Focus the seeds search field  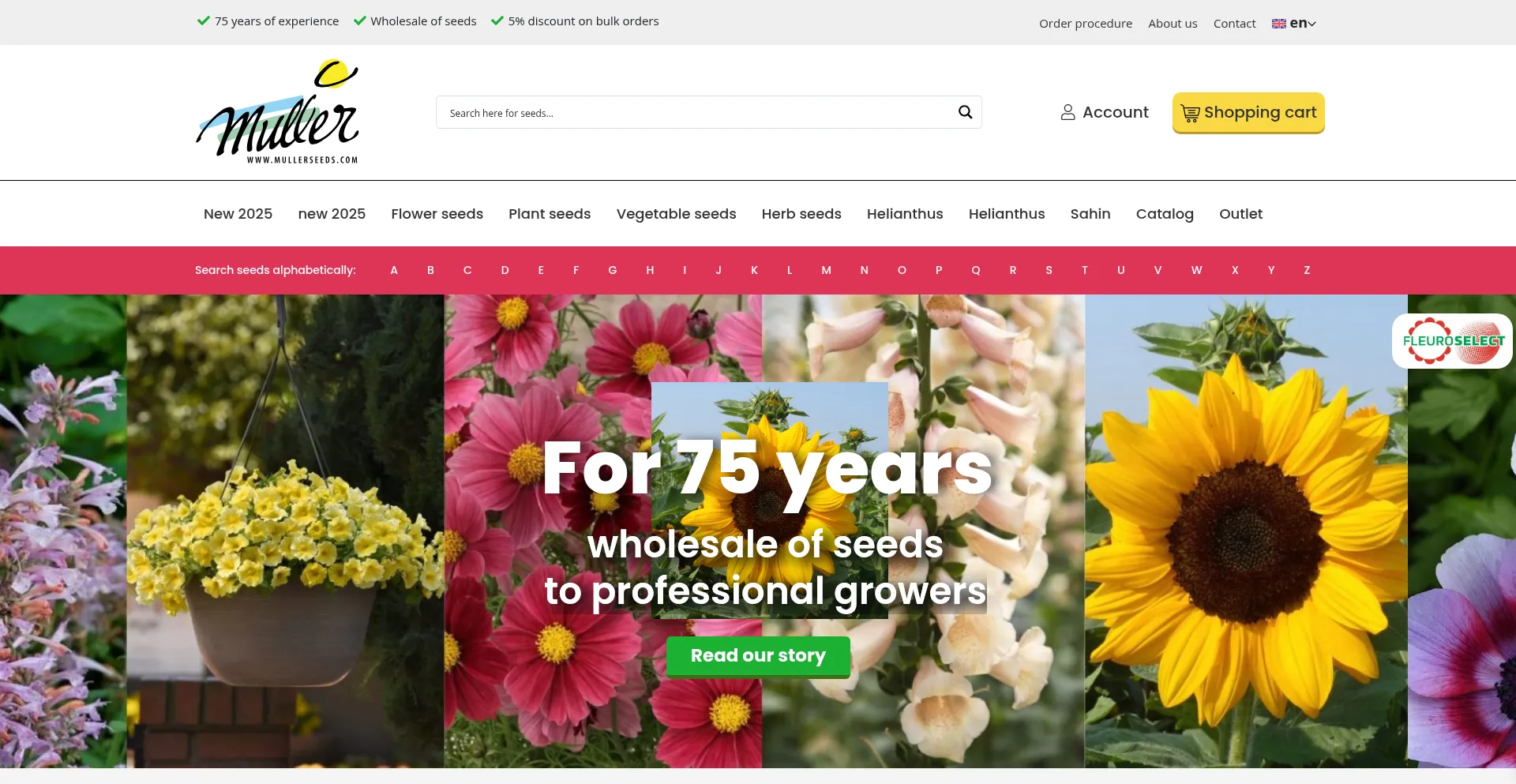pos(695,113)
